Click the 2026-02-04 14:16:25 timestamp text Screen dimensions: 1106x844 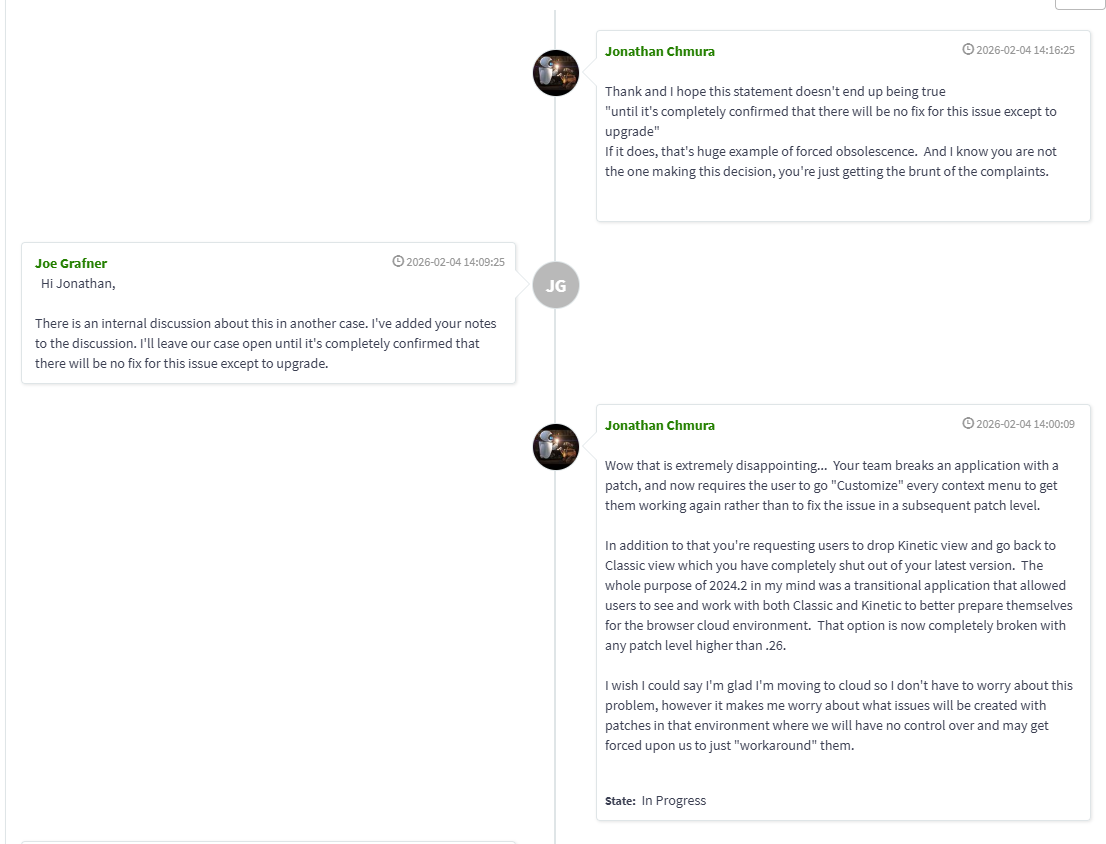[1025, 50]
